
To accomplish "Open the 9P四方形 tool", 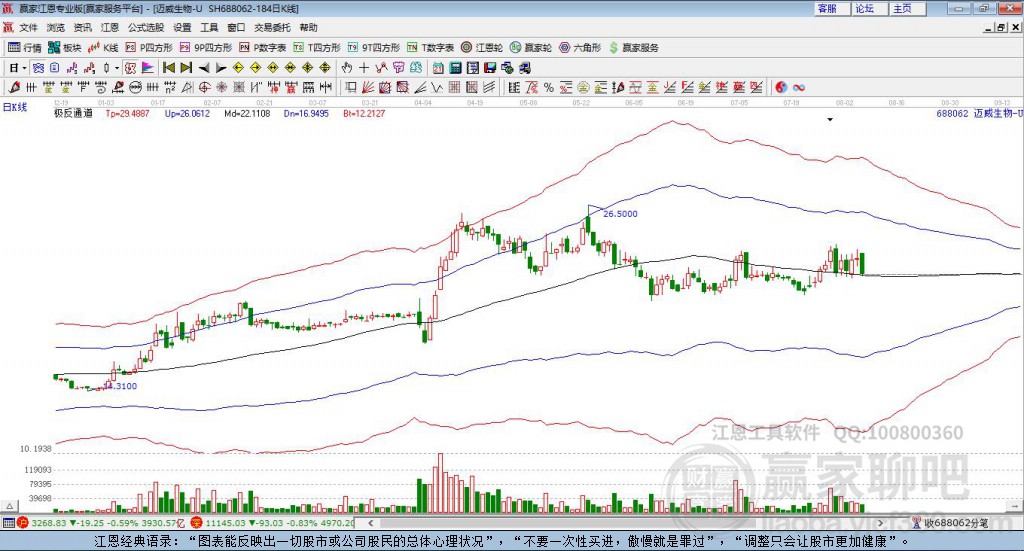I will tap(206, 48).
